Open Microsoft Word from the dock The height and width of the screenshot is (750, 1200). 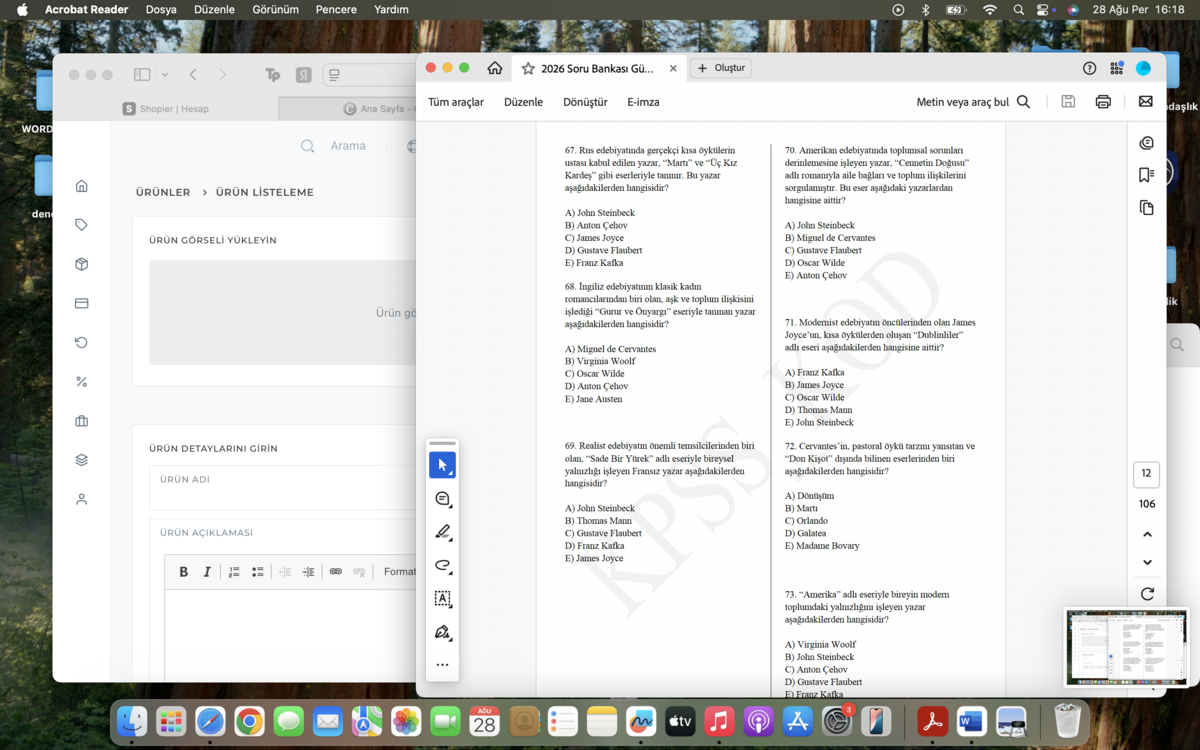(971, 721)
